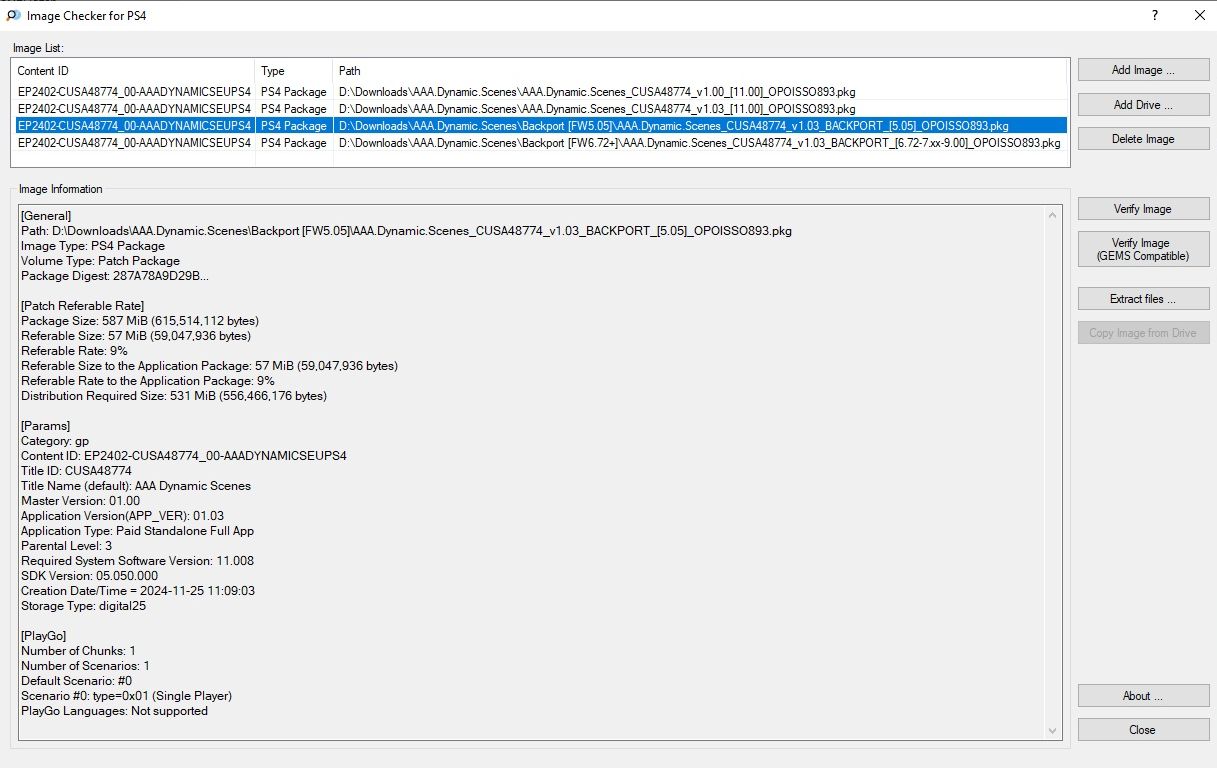
Task: Click the Storage Type: digital25 line
Action: [x=83, y=606]
